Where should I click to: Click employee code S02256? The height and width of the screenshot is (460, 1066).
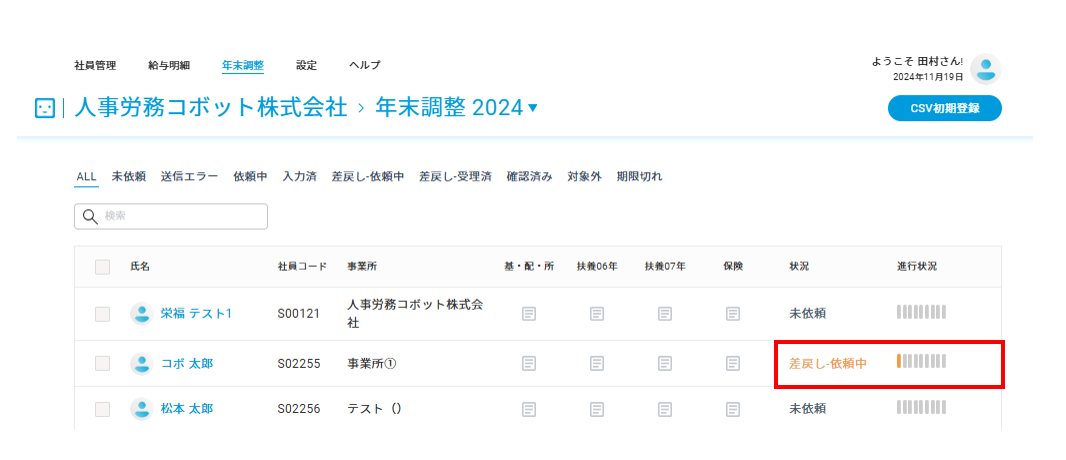pos(299,409)
